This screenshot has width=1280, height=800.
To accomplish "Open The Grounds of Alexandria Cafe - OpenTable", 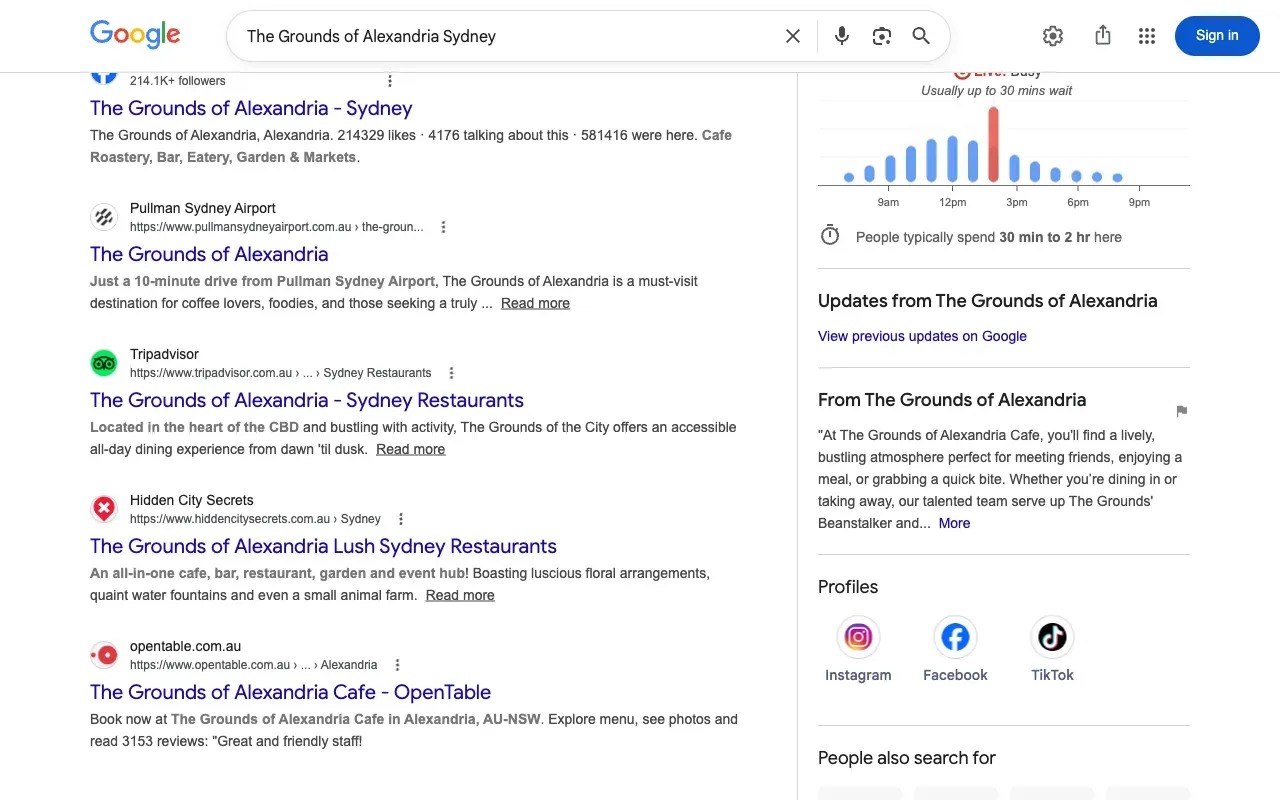I will coord(290,692).
